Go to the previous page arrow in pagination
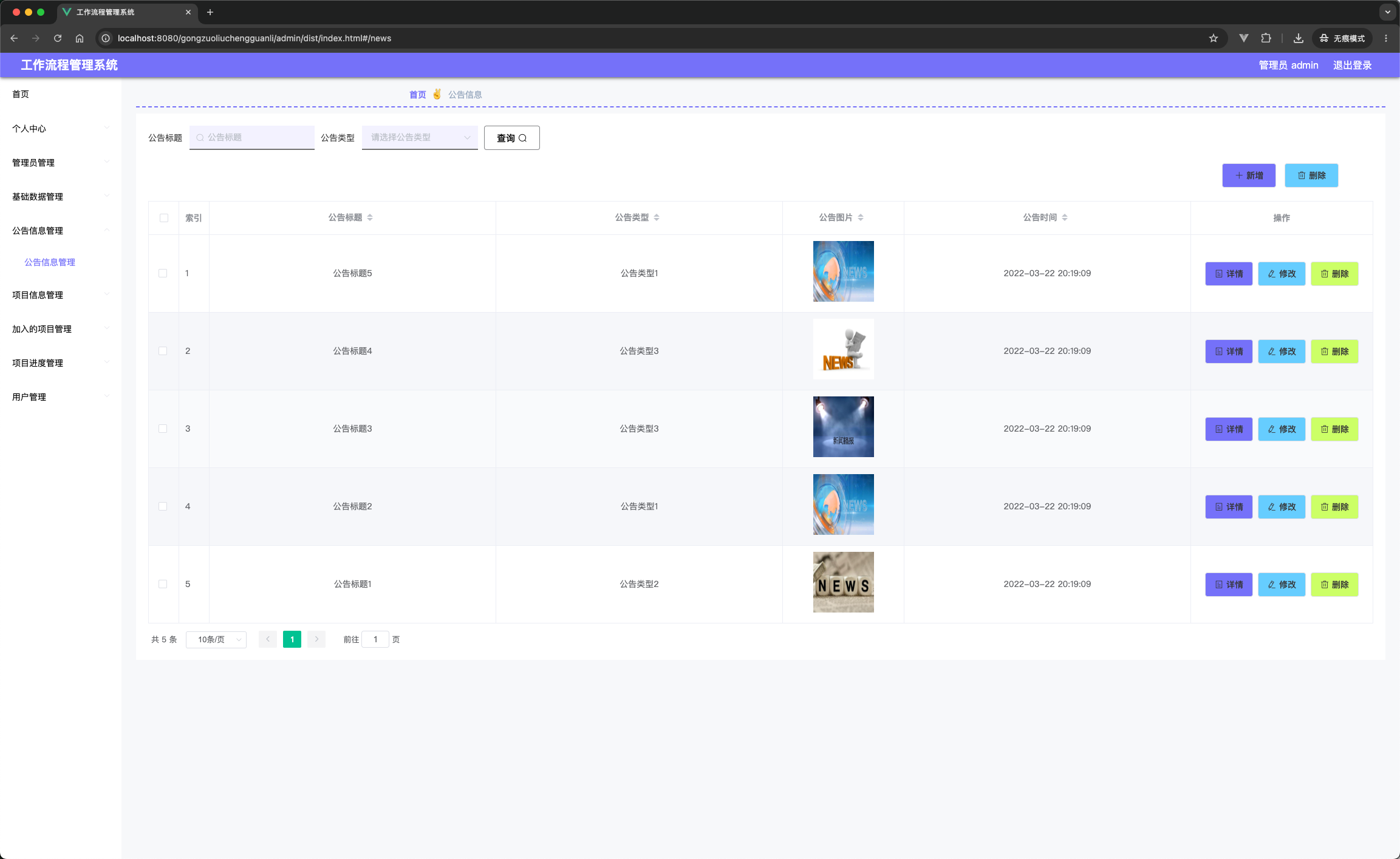 pyautogui.click(x=268, y=639)
